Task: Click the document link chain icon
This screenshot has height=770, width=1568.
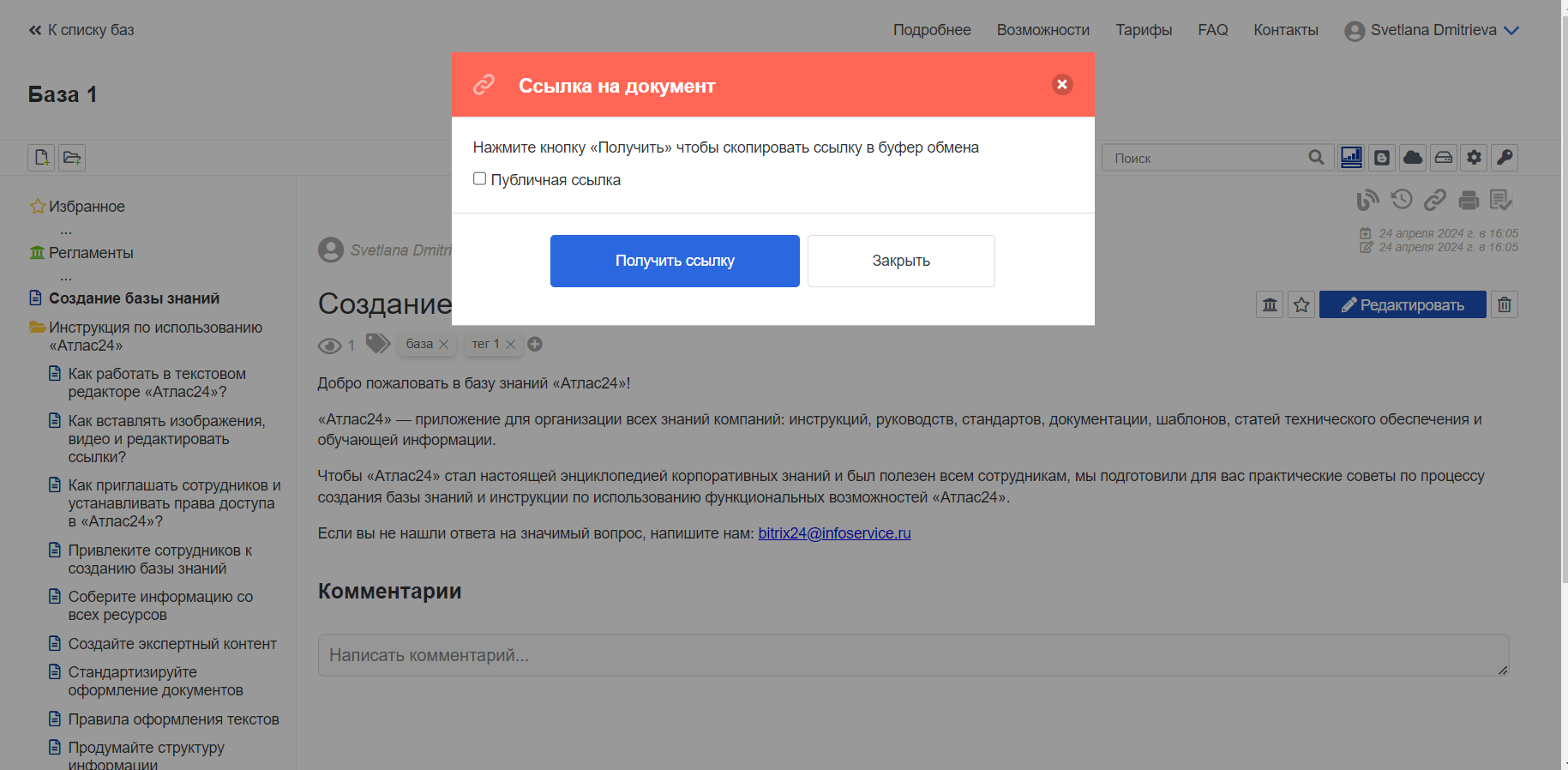Action: (1435, 200)
